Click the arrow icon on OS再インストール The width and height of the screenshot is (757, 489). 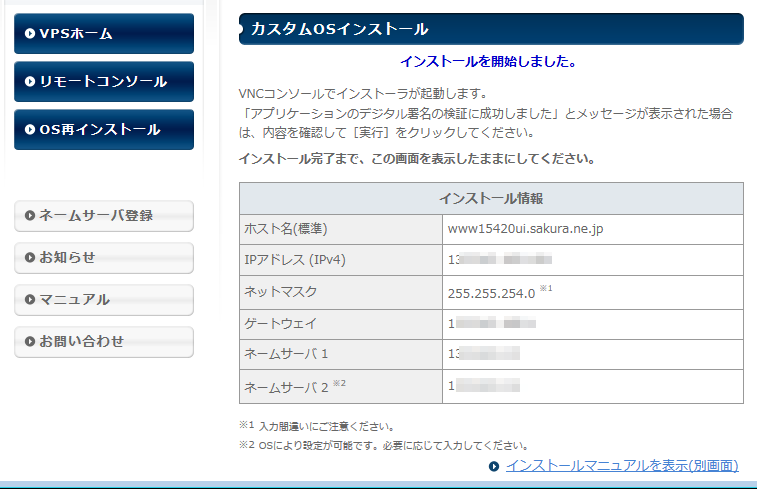[x=30, y=129]
